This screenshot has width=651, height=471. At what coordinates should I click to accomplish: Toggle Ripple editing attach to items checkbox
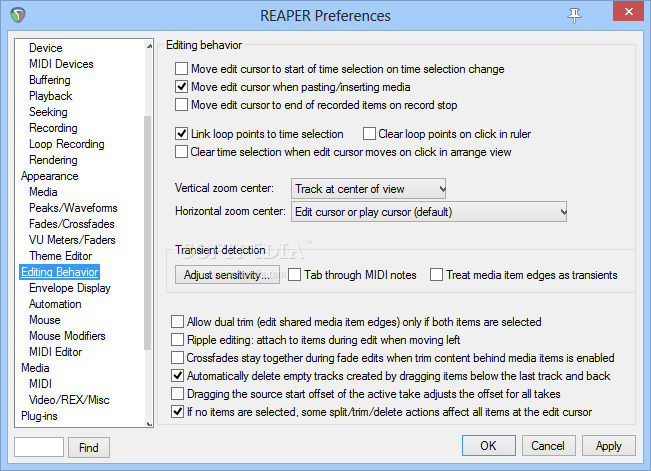[x=177, y=339]
